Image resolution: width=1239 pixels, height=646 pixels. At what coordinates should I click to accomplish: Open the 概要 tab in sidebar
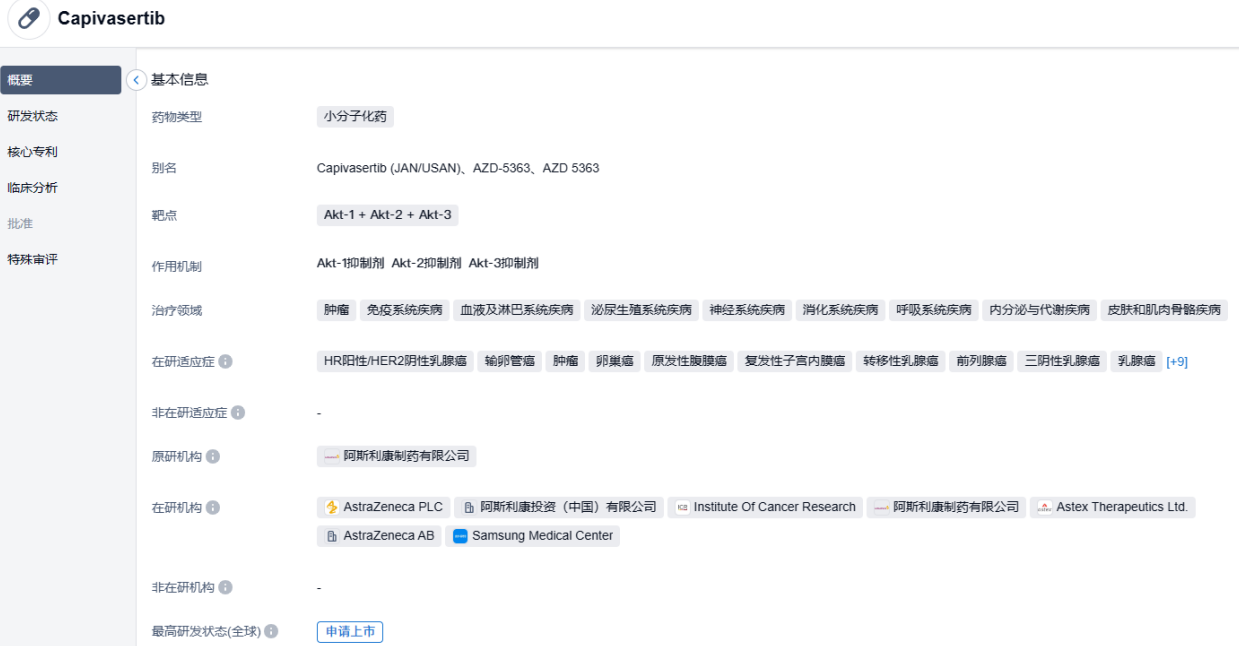[61, 80]
